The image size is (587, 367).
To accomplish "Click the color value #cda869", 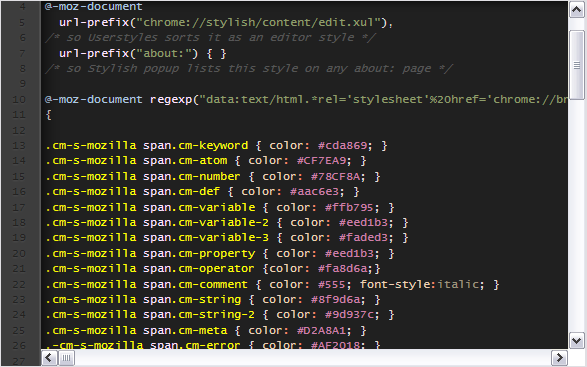I will 342,145.
